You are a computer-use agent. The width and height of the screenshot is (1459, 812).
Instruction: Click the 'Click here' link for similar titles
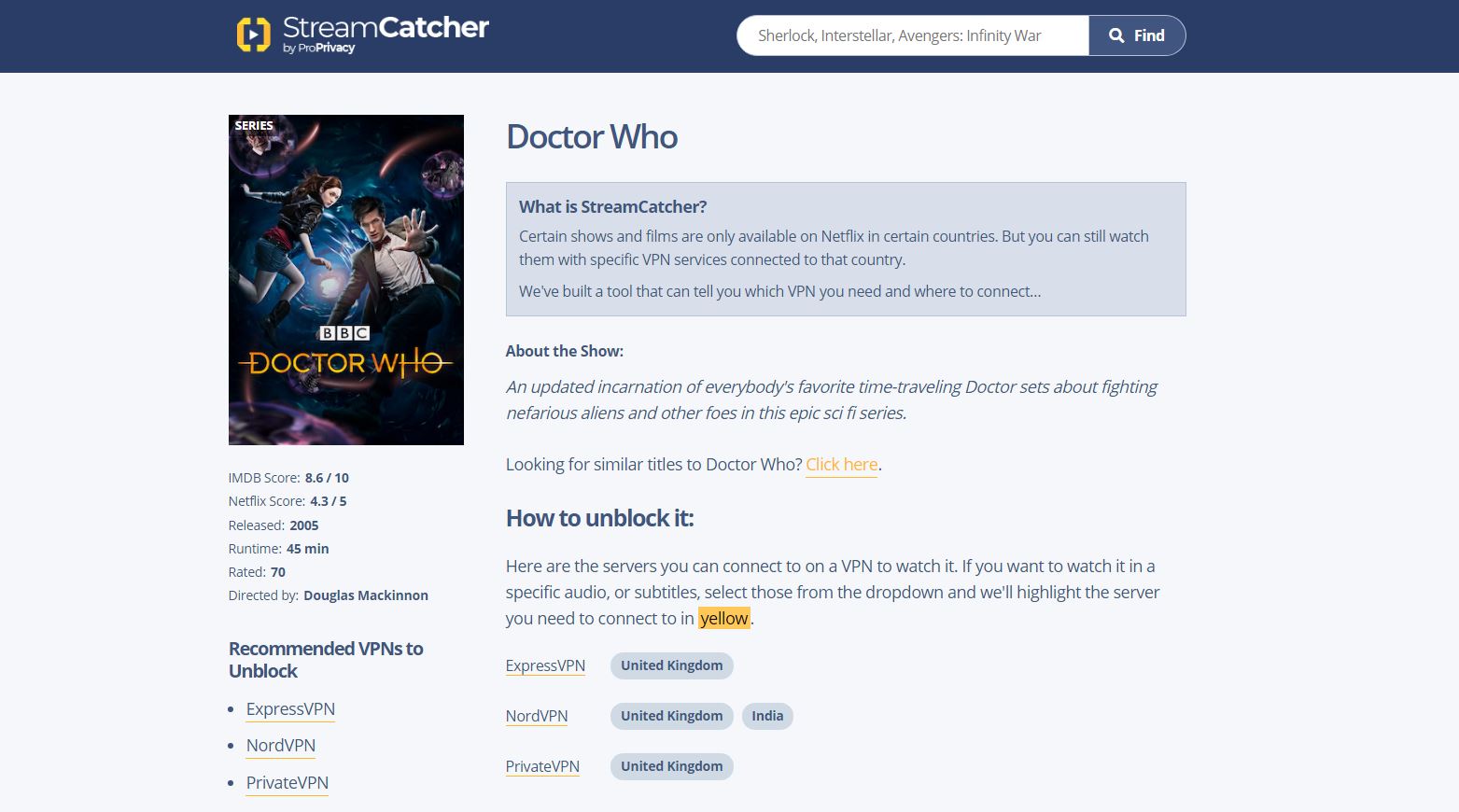(841, 464)
